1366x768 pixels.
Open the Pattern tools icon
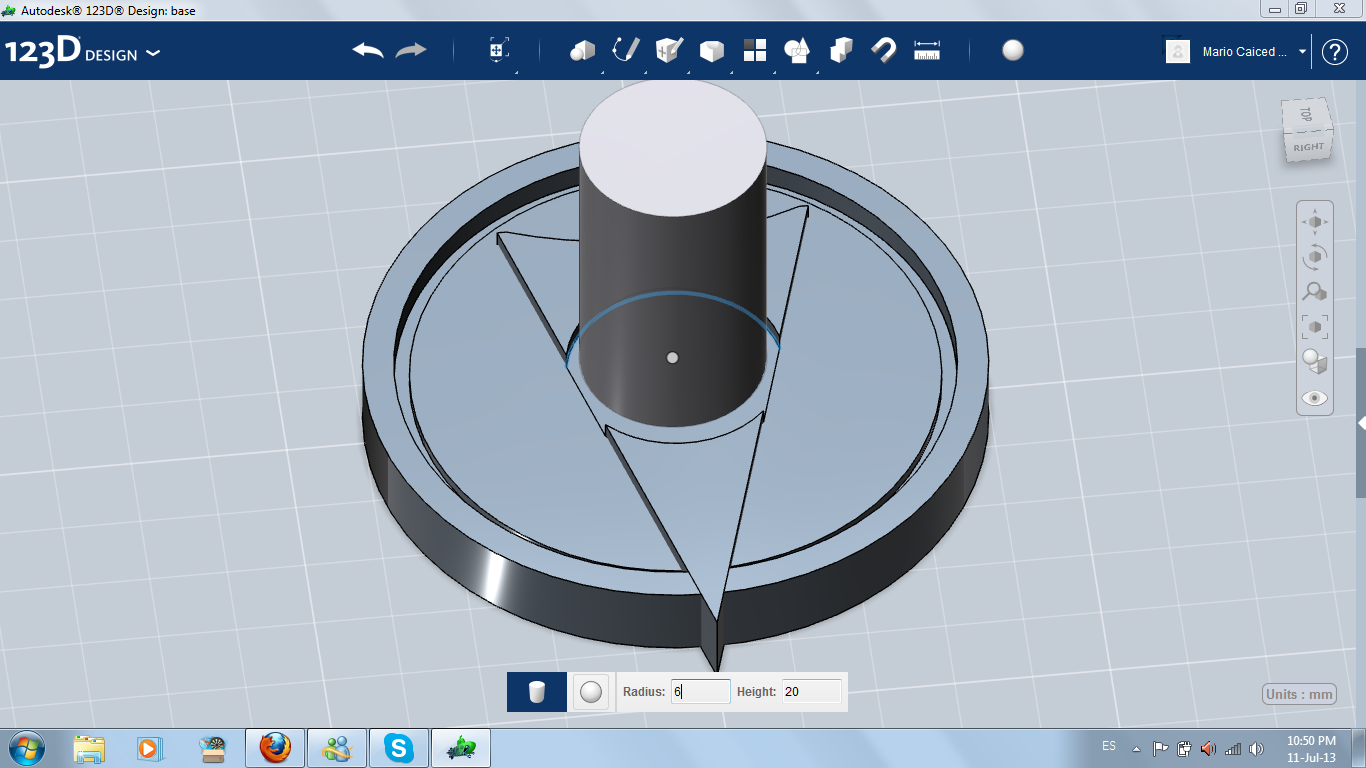754,50
